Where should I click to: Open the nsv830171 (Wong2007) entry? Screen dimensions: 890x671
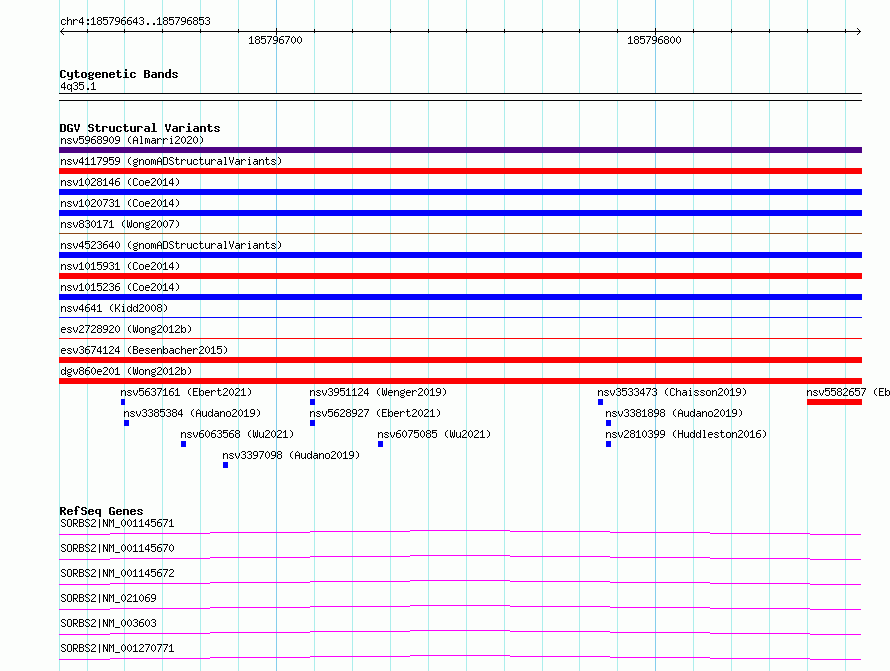pyautogui.click(x=120, y=224)
